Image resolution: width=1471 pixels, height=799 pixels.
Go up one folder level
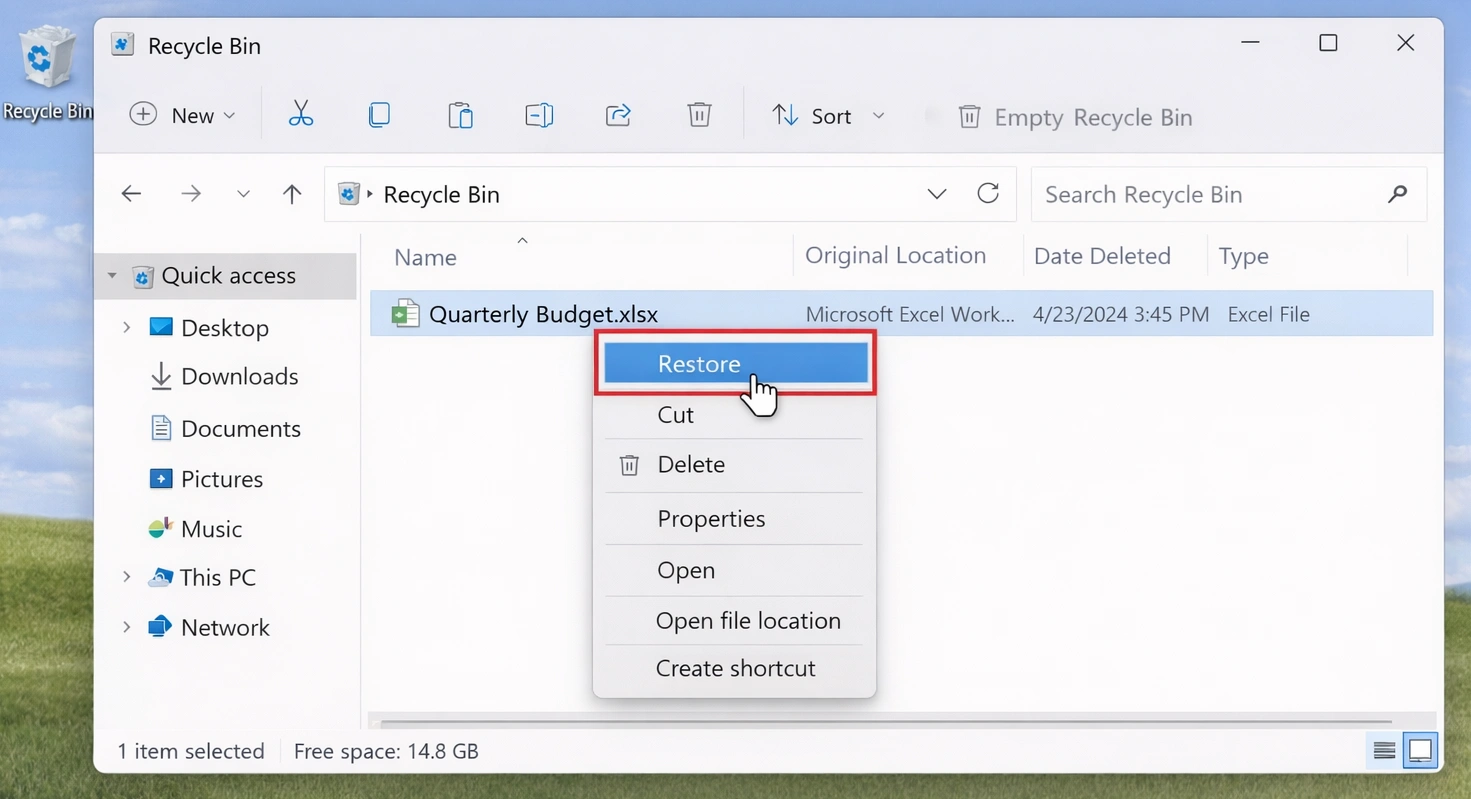[292, 194]
